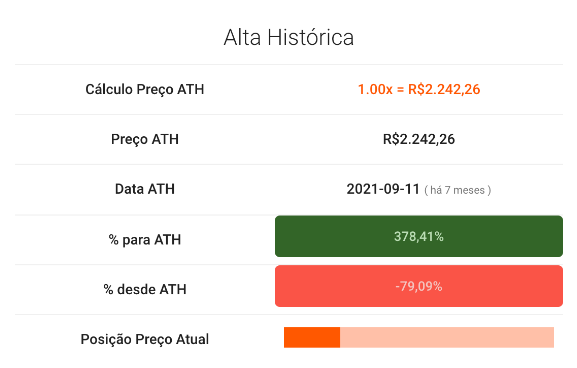The height and width of the screenshot is (368, 577).
Task: Select the Posição Preço Atual label
Action: pyautogui.click(x=145, y=339)
